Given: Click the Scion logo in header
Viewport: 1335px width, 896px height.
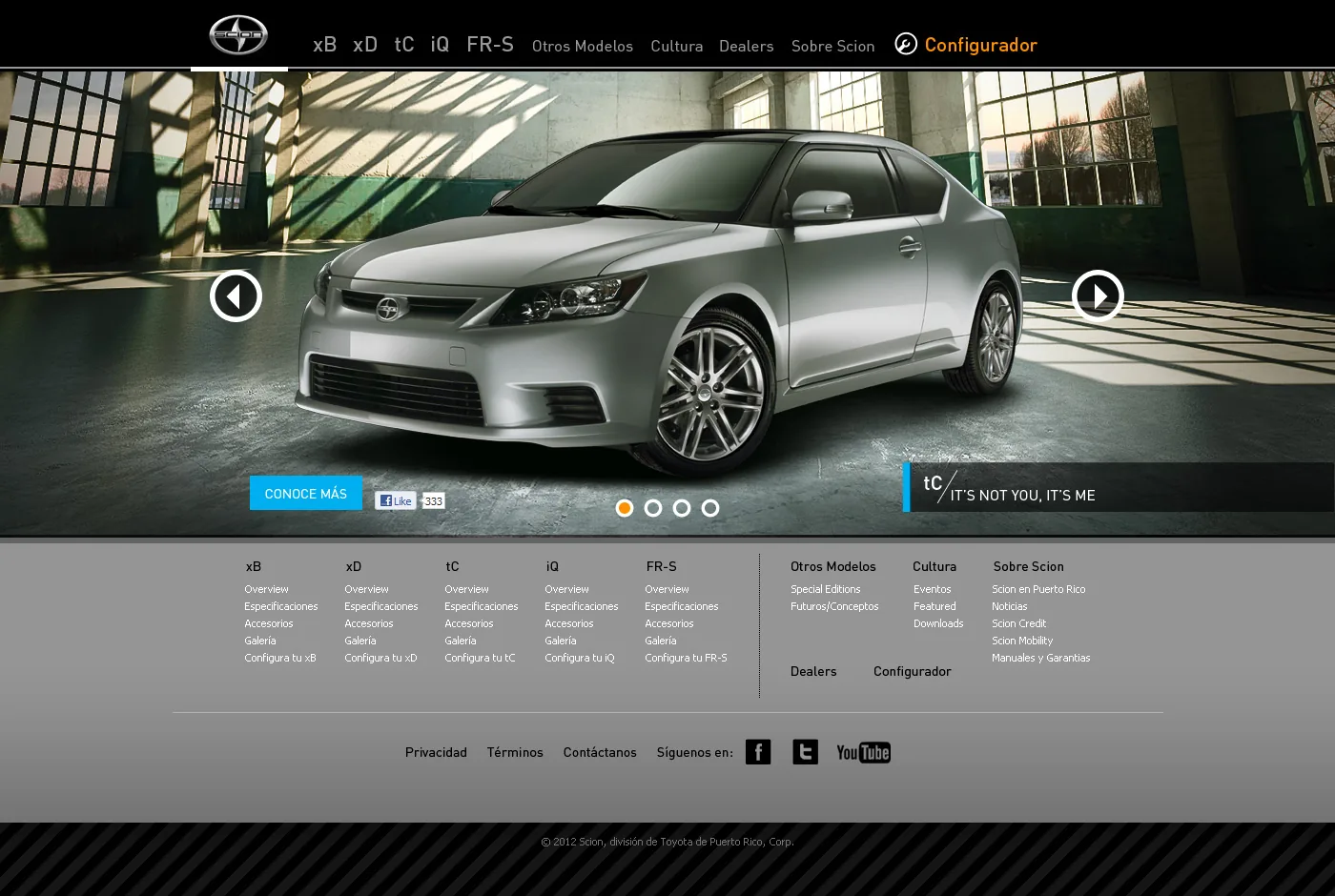Looking at the screenshot, I should (x=238, y=36).
